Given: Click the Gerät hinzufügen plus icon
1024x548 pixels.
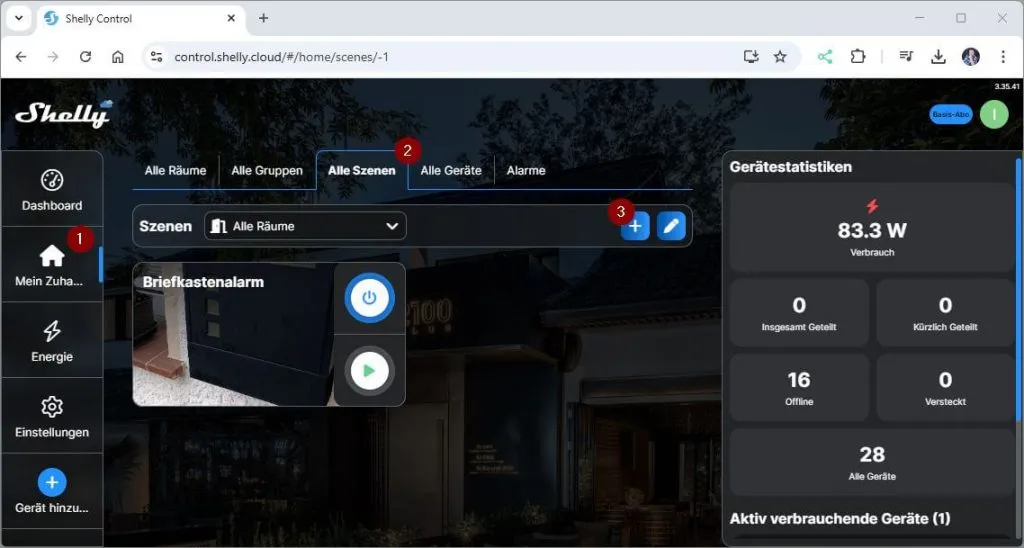Looking at the screenshot, I should pyautogui.click(x=52, y=483).
